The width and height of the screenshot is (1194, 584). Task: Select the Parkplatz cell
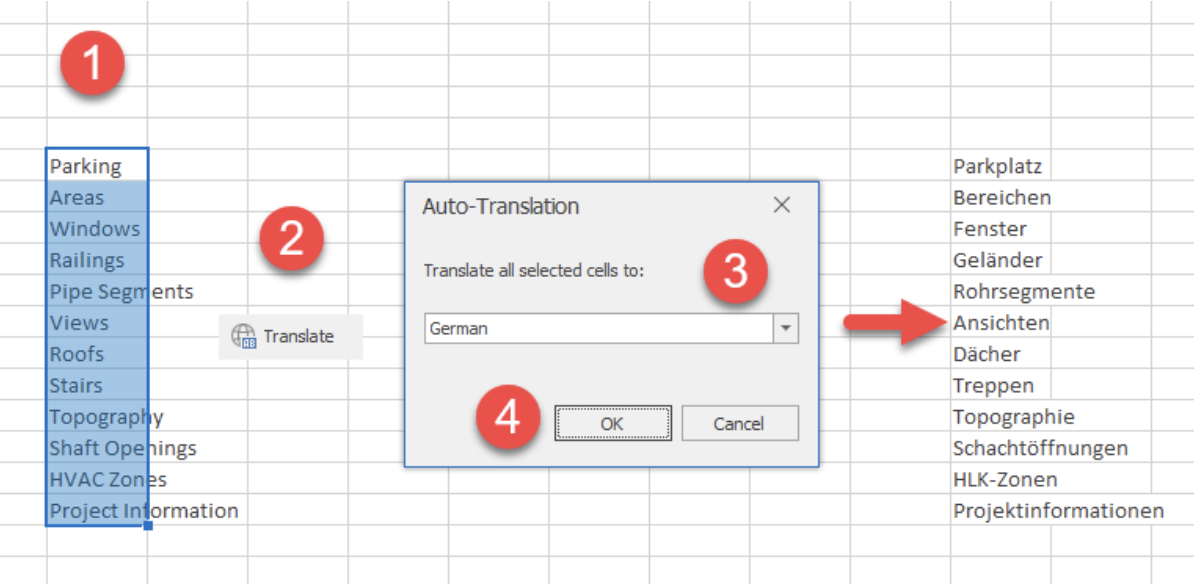point(1001,165)
